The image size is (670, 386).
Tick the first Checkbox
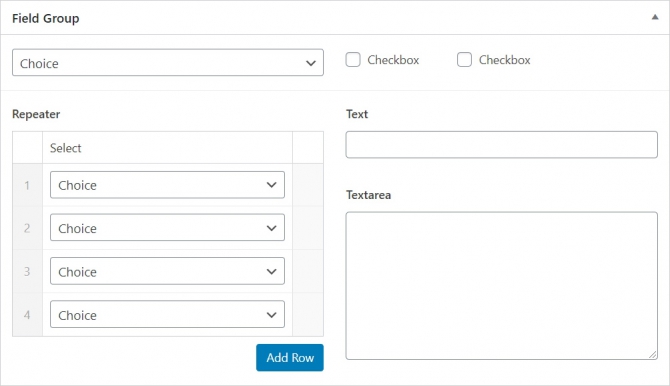point(353,59)
